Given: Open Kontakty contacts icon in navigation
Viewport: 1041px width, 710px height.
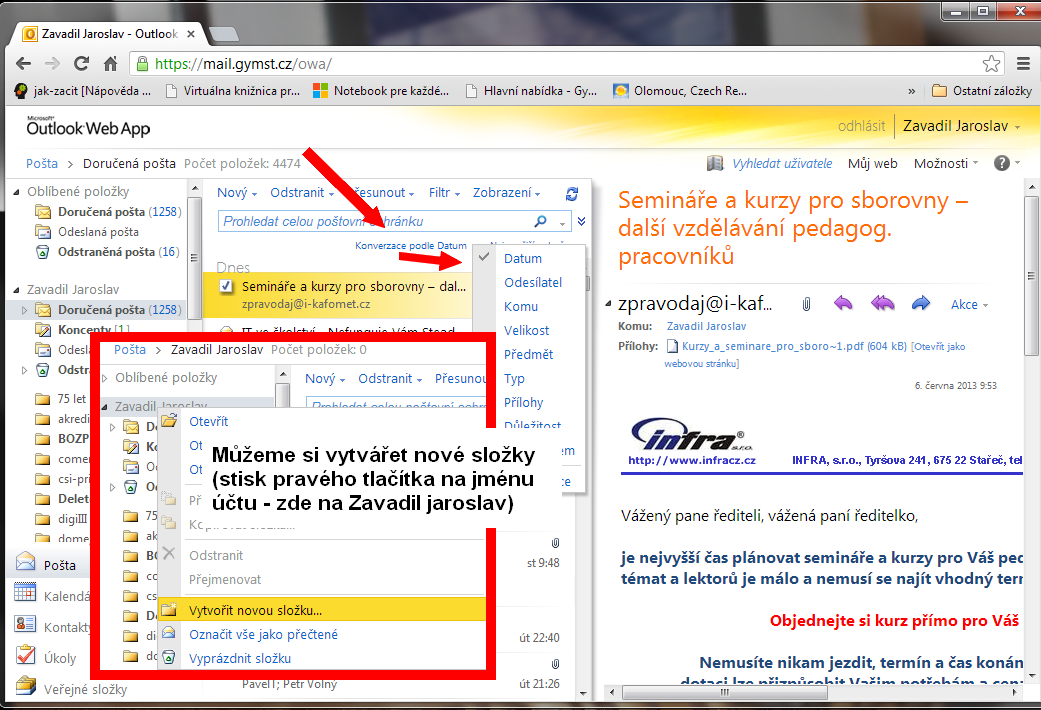Looking at the screenshot, I should coord(25,624).
